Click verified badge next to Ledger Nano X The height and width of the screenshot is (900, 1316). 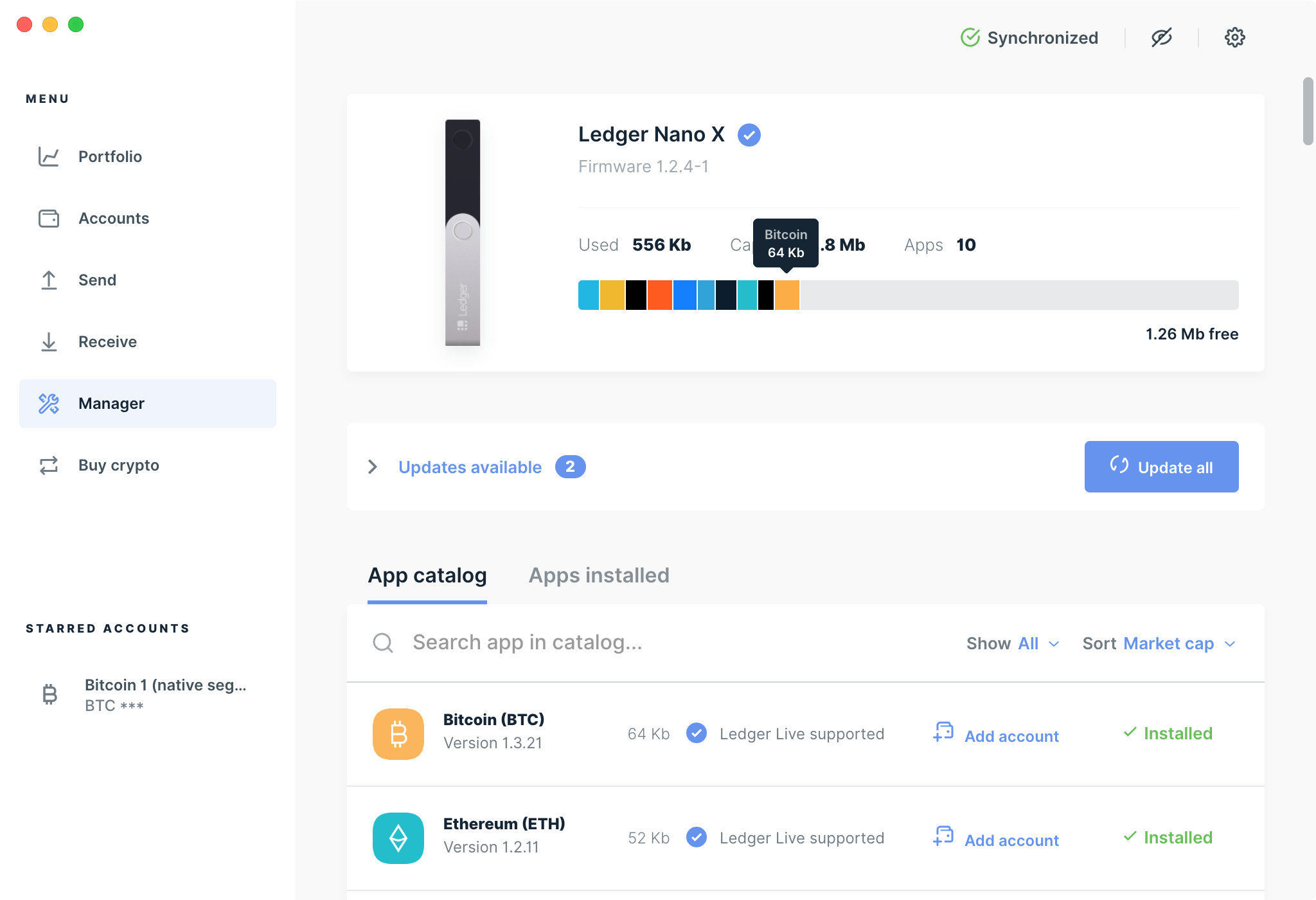tap(749, 135)
